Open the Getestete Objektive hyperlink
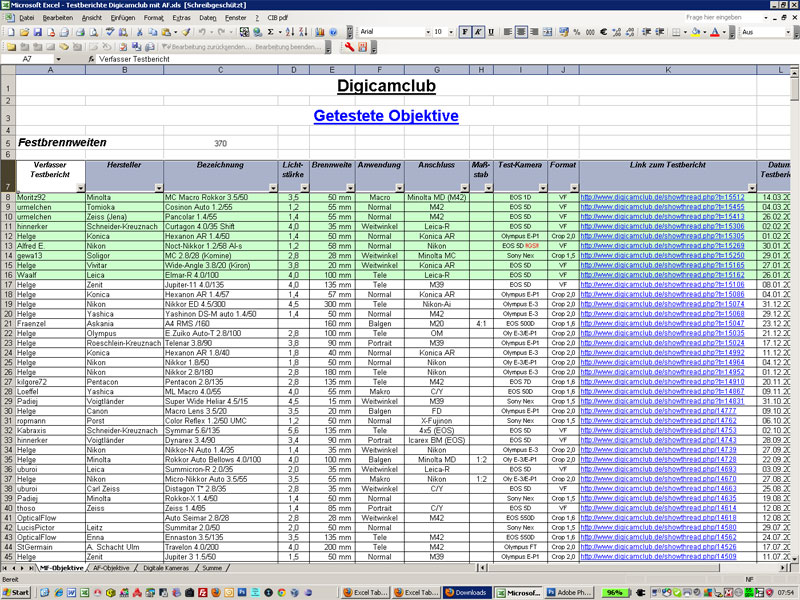The width and height of the screenshot is (800, 600). [385, 116]
